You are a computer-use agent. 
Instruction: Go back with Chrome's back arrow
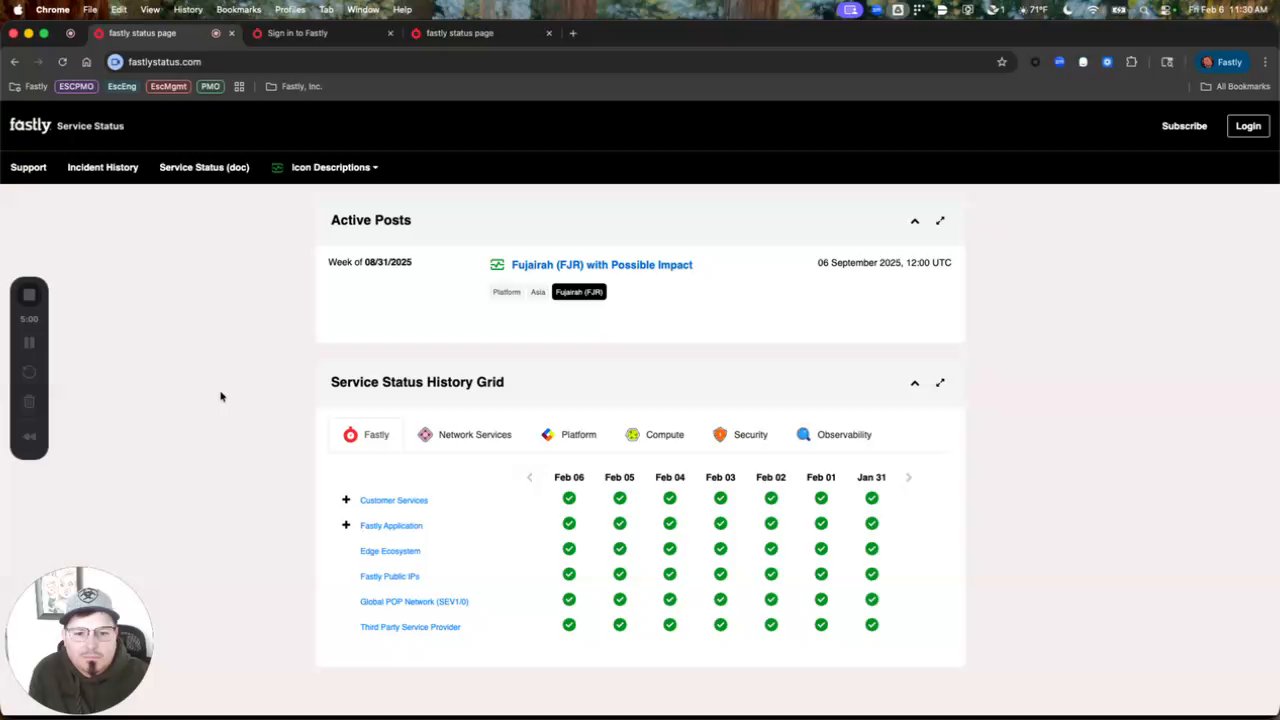[x=14, y=62]
